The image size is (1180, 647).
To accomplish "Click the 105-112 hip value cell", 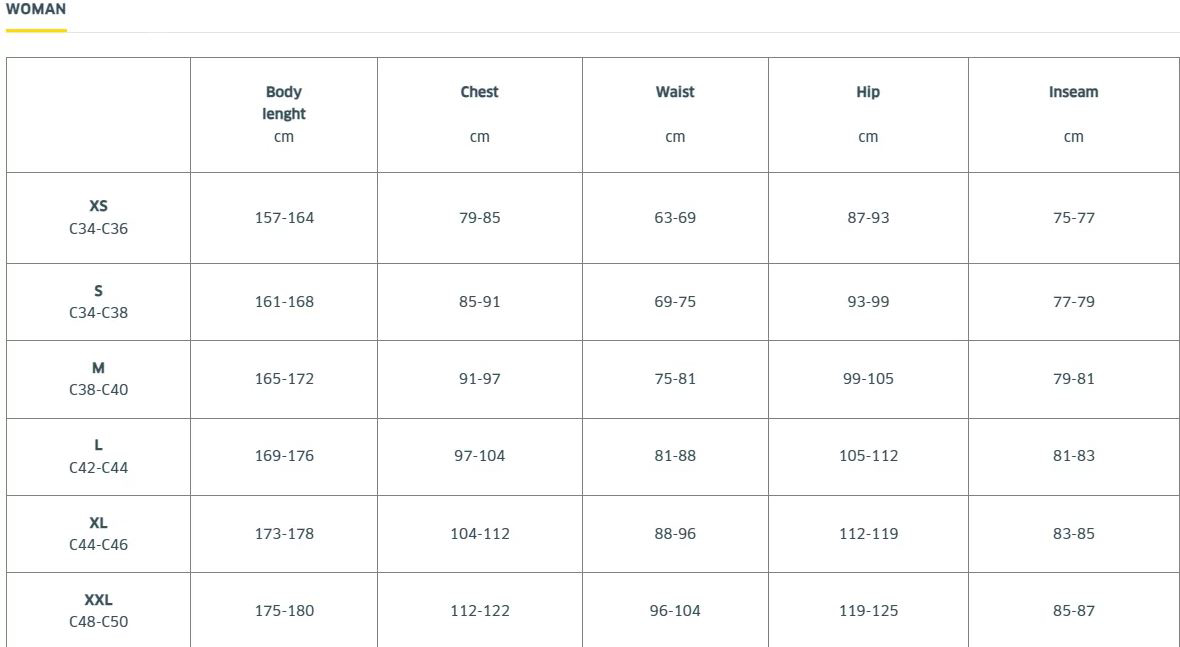I will tap(868, 457).
